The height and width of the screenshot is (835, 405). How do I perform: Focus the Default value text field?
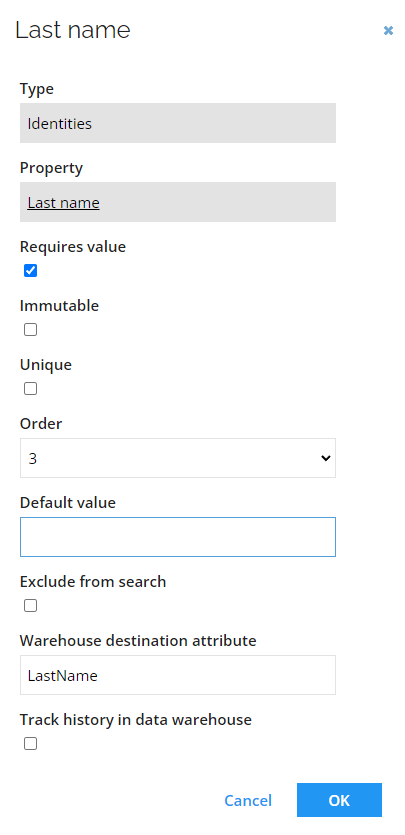point(178,537)
